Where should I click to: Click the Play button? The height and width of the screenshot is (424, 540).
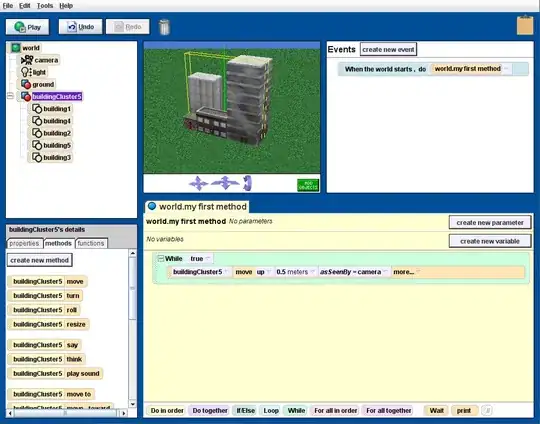[28, 27]
